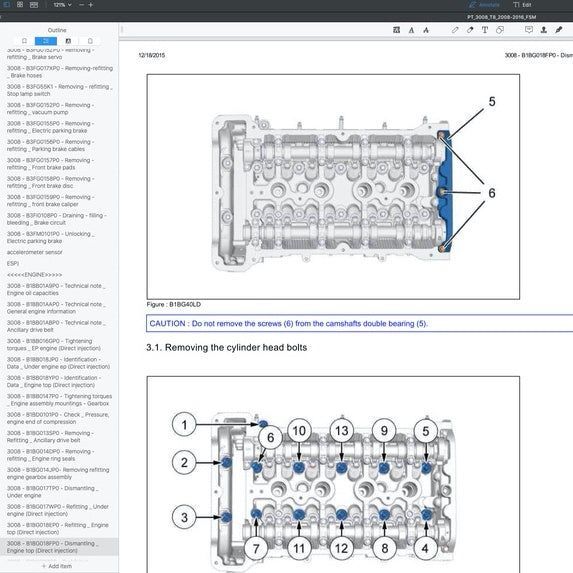Image resolution: width=573 pixels, height=573 pixels.
Task: Add a comment note
Action: point(528,30)
